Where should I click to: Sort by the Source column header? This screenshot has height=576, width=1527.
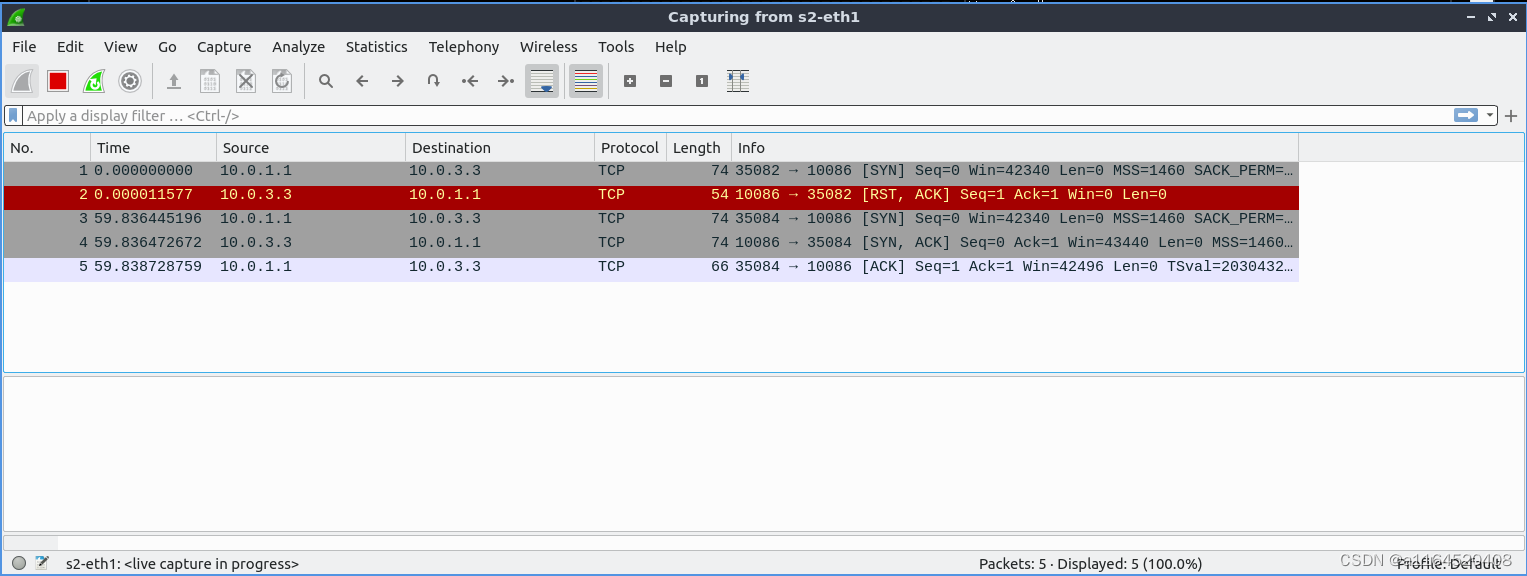311,148
